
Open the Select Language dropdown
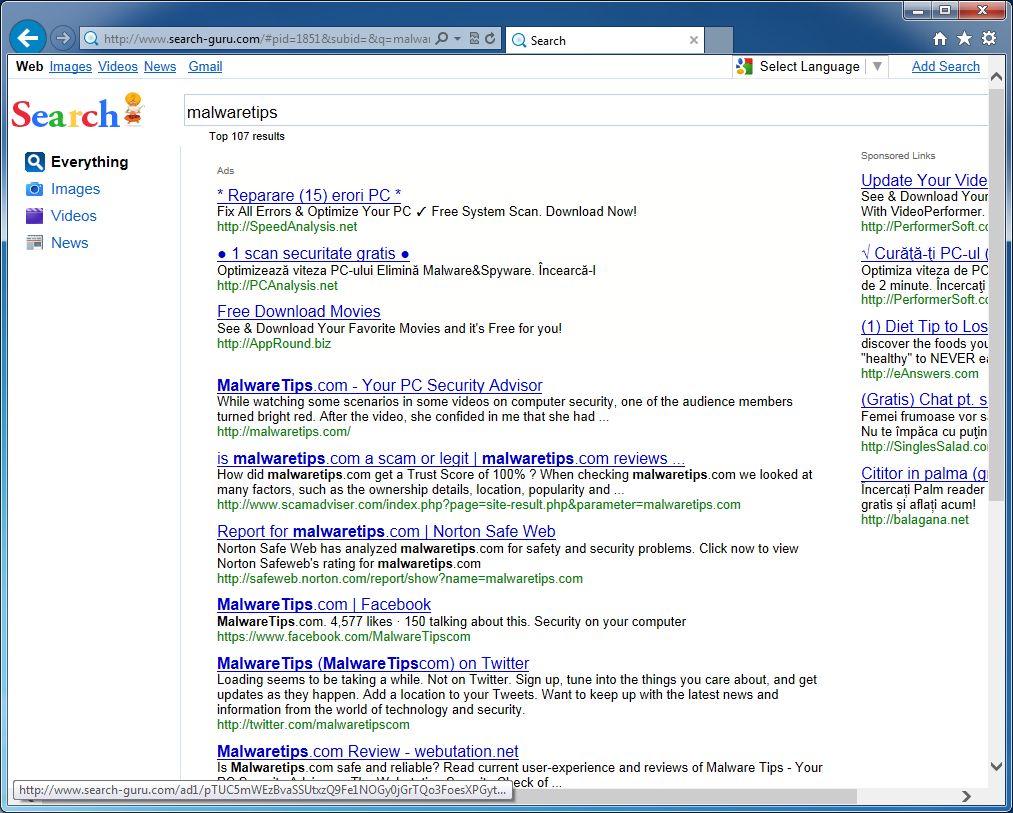876,66
